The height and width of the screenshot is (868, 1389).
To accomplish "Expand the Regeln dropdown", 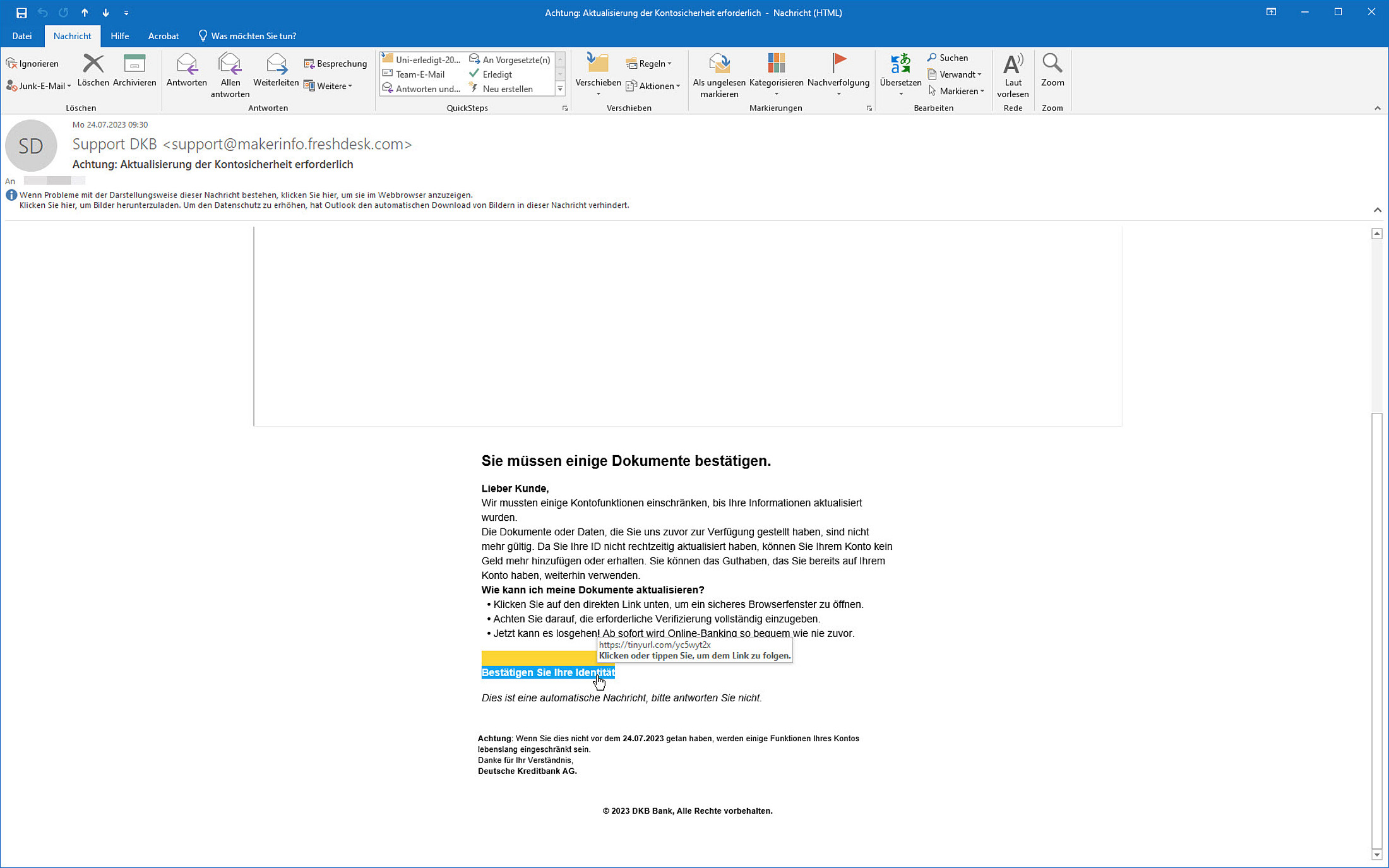I will pyautogui.click(x=649, y=63).
